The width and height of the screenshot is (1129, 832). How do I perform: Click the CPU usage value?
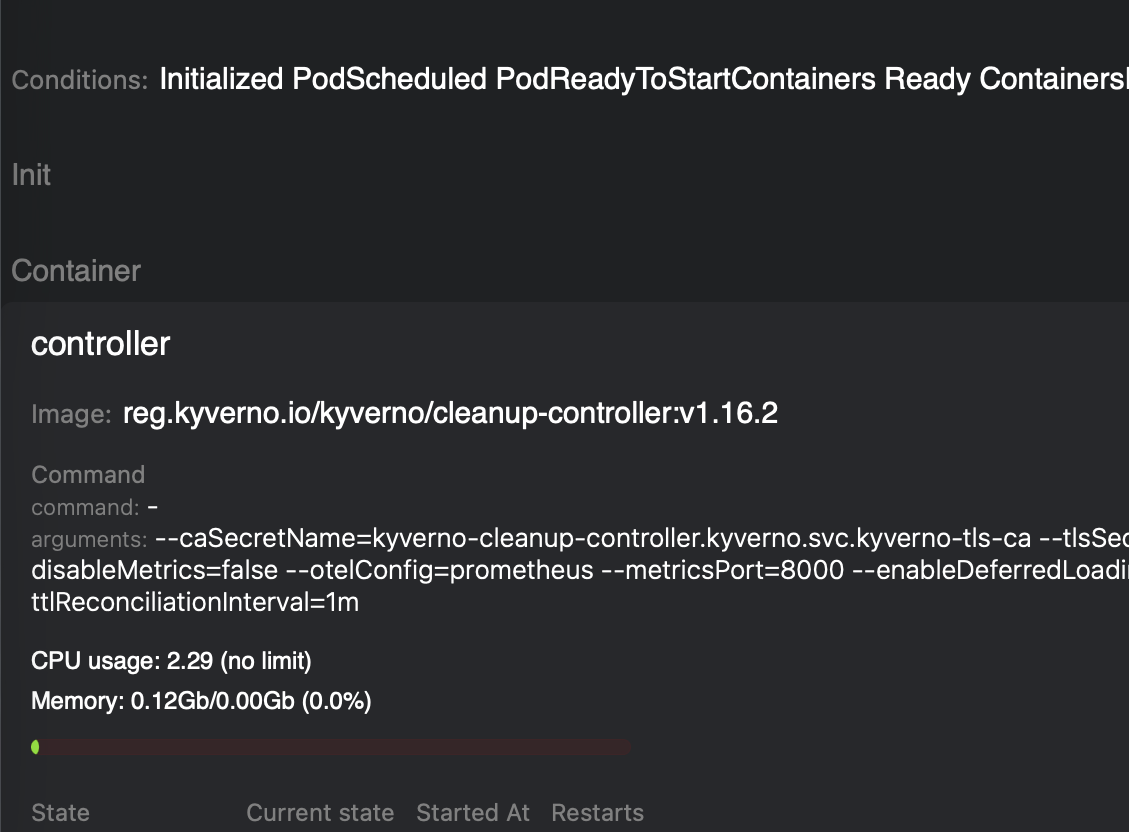click(x=172, y=660)
